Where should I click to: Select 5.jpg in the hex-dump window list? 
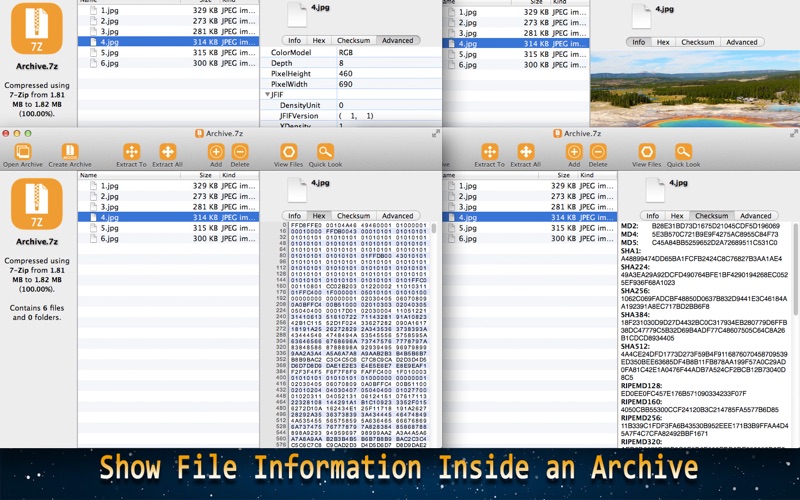click(168, 228)
